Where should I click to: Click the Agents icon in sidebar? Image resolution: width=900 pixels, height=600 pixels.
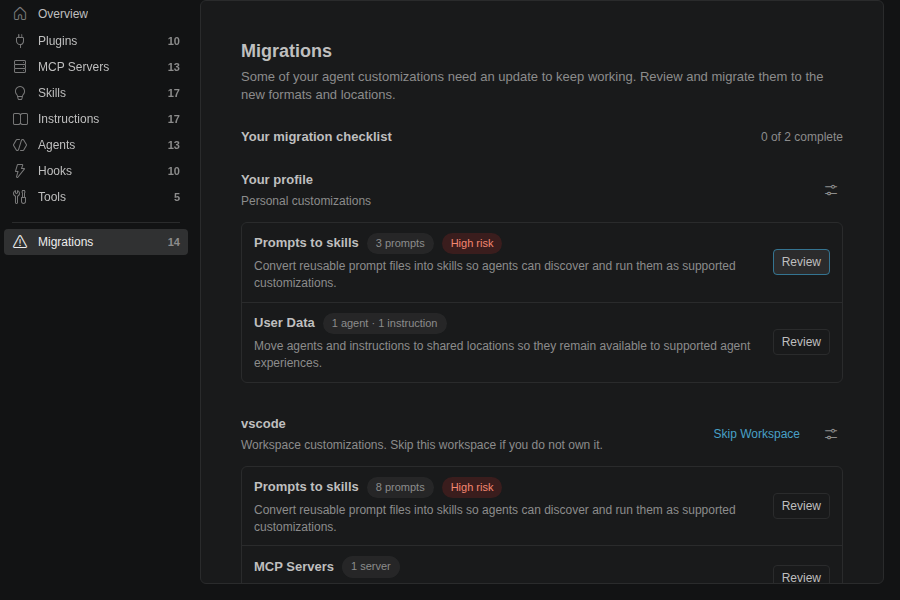pyautogui.click(x=20, y=145)
